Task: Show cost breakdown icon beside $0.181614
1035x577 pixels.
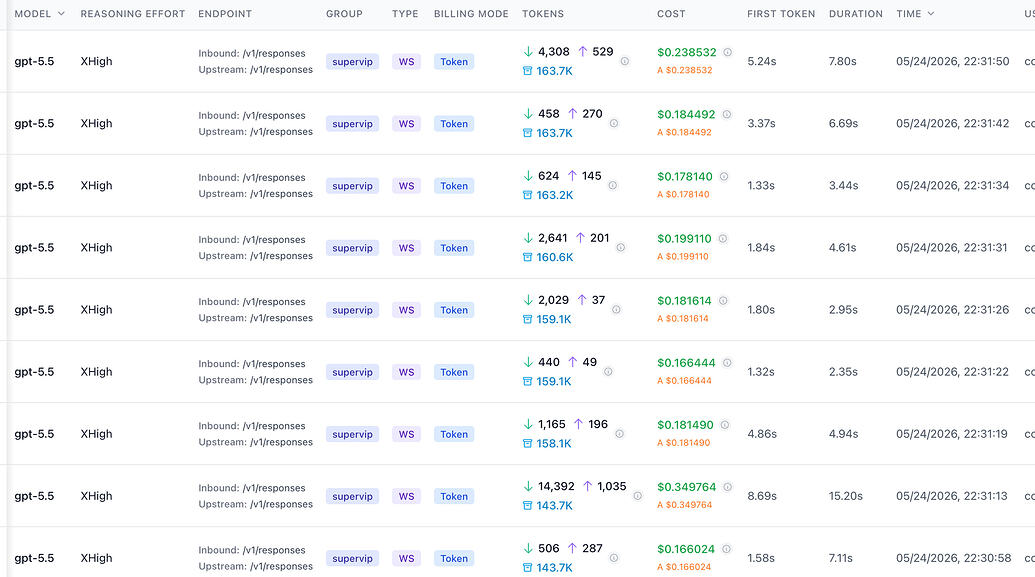Action: click(x=723, y=300)
